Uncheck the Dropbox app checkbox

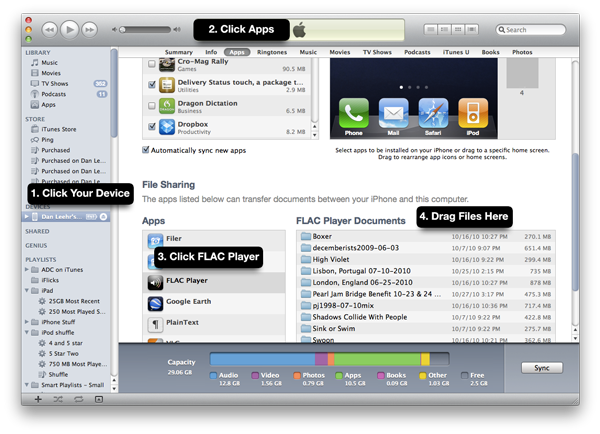[152, 126]
